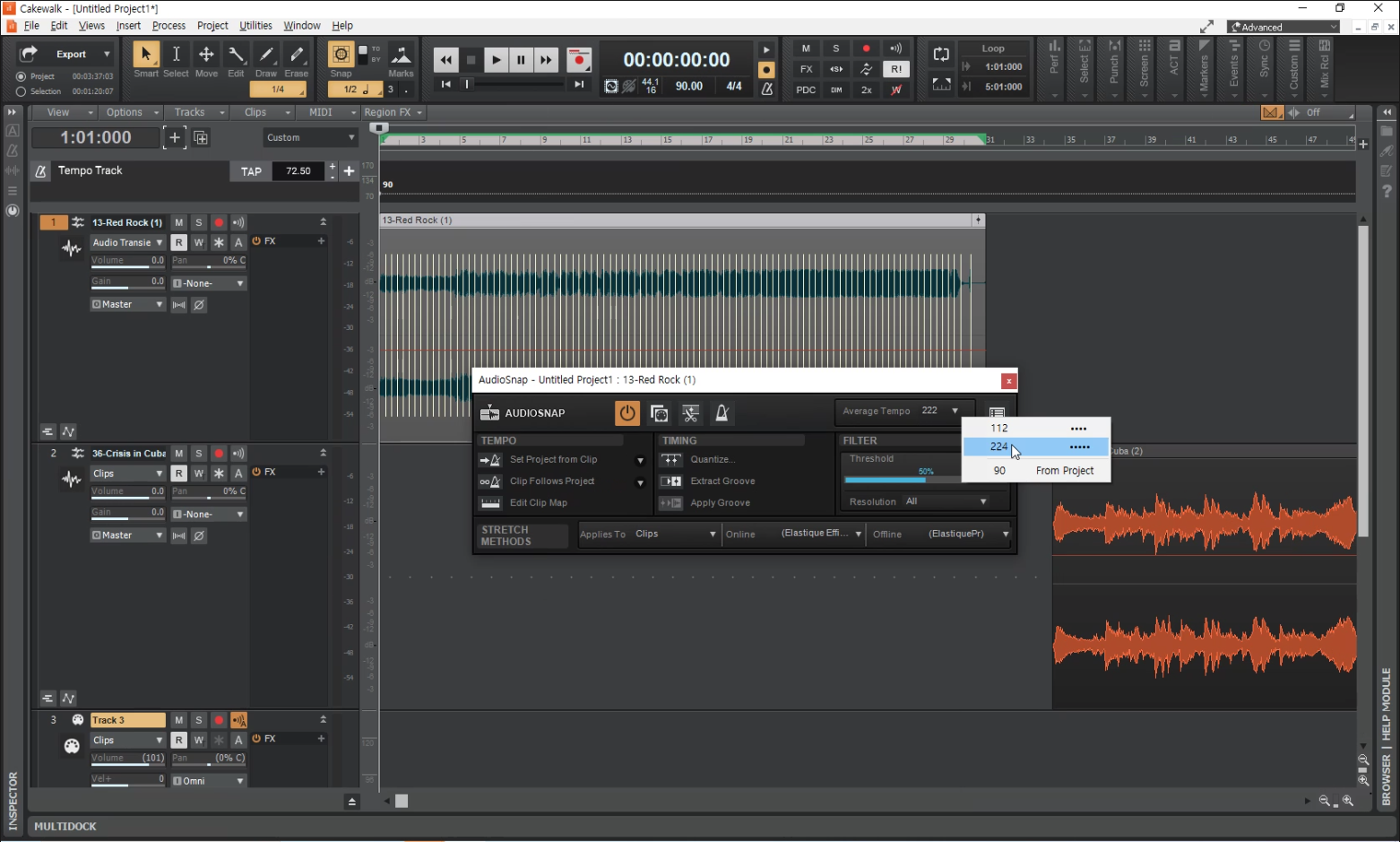Click Set Project from Clip
The width and height of the screenshot is (1400, 842).
coord(553,460)
